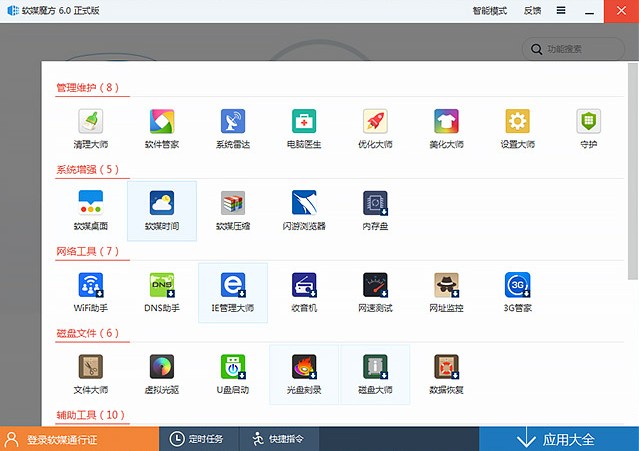
Task: Select 辅助工具 (10) category header
Action: point(90,415)
